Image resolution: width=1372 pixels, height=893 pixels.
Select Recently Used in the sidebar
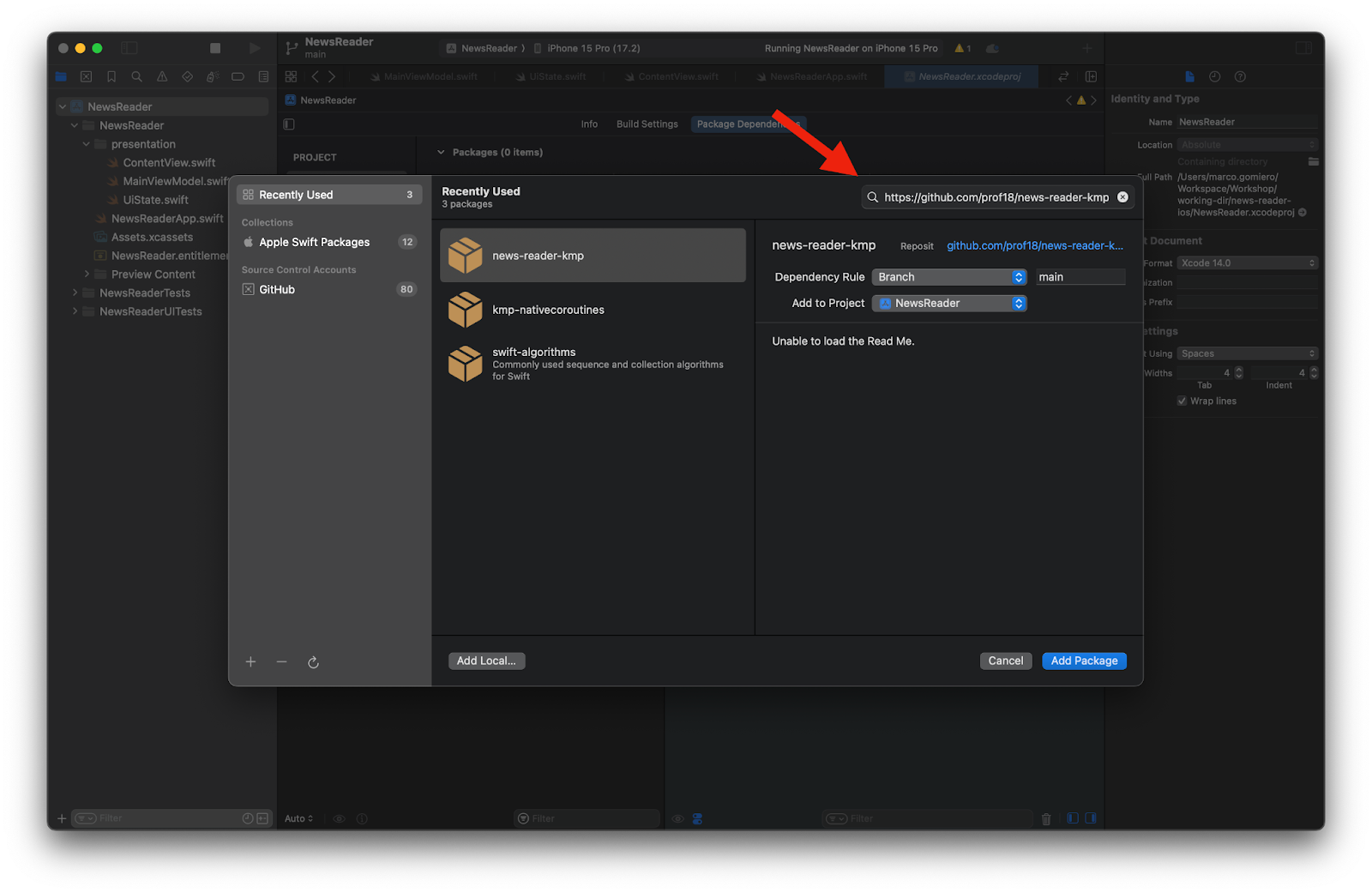(x=329, y=195)
